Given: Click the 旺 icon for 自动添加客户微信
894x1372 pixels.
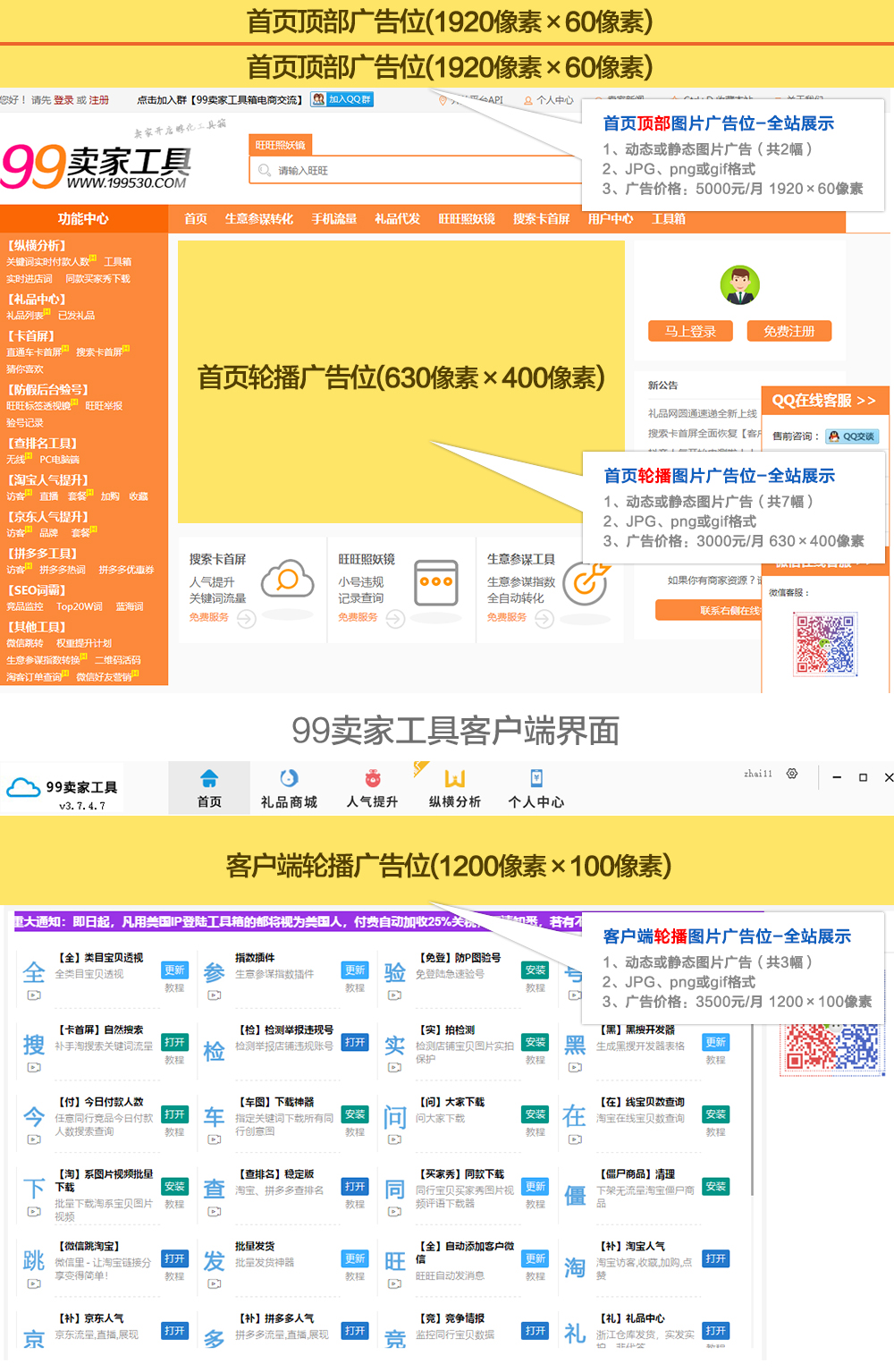Looking at the screenshot, I should pos(395,1261).
